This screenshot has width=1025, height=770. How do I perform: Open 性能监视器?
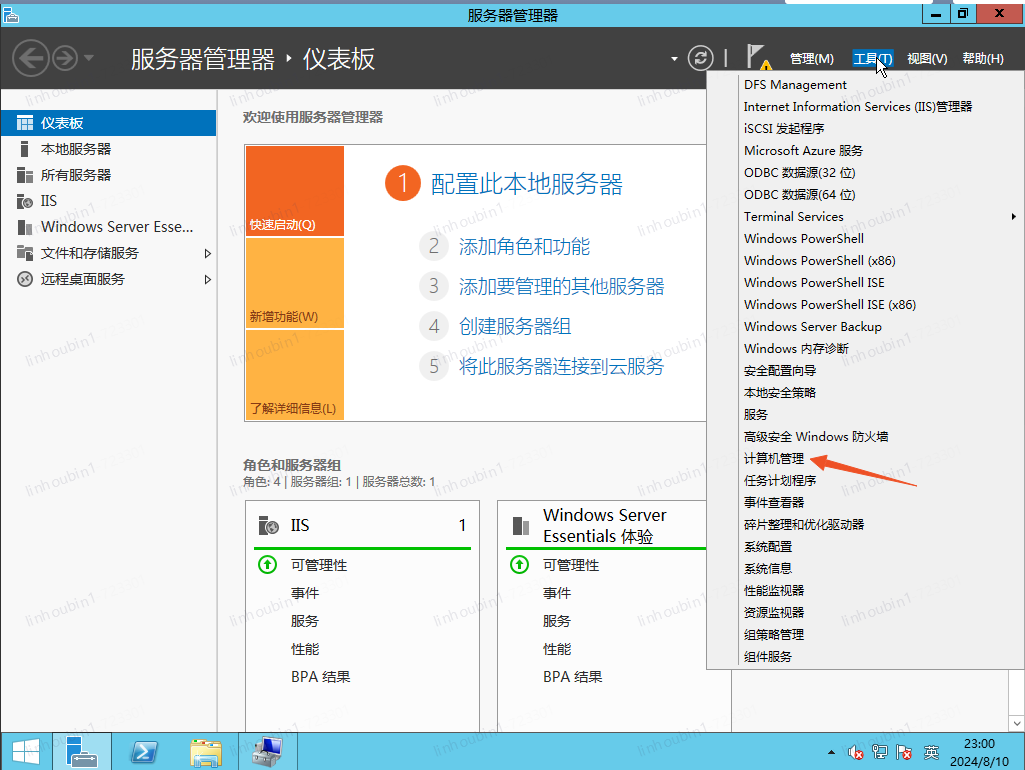pyautogui.click(x=774, y=591)
